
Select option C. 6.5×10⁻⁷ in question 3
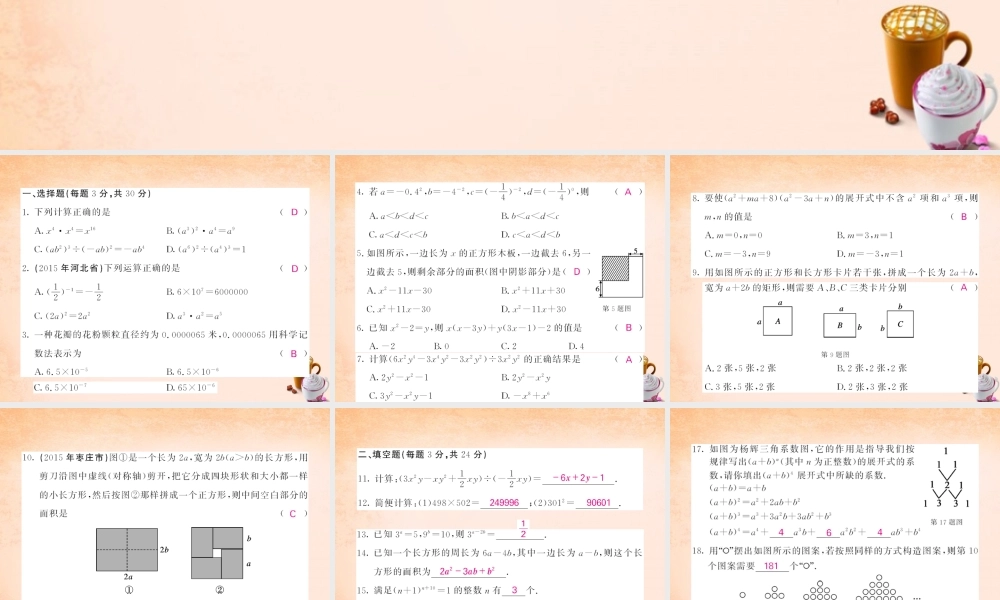coord(61,388)
